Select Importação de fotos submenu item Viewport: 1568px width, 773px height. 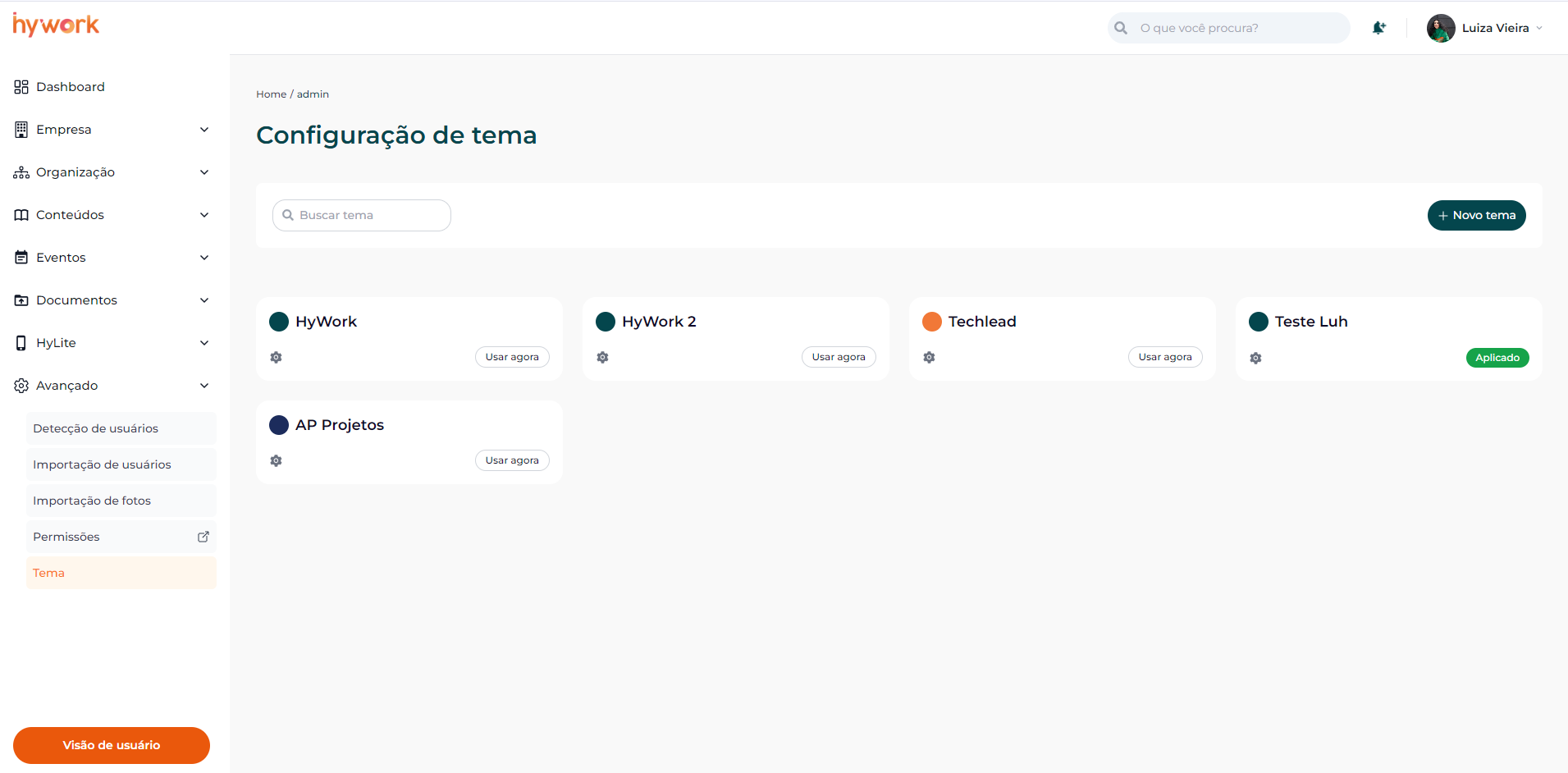pyautogui.click(x=92, y=501)
